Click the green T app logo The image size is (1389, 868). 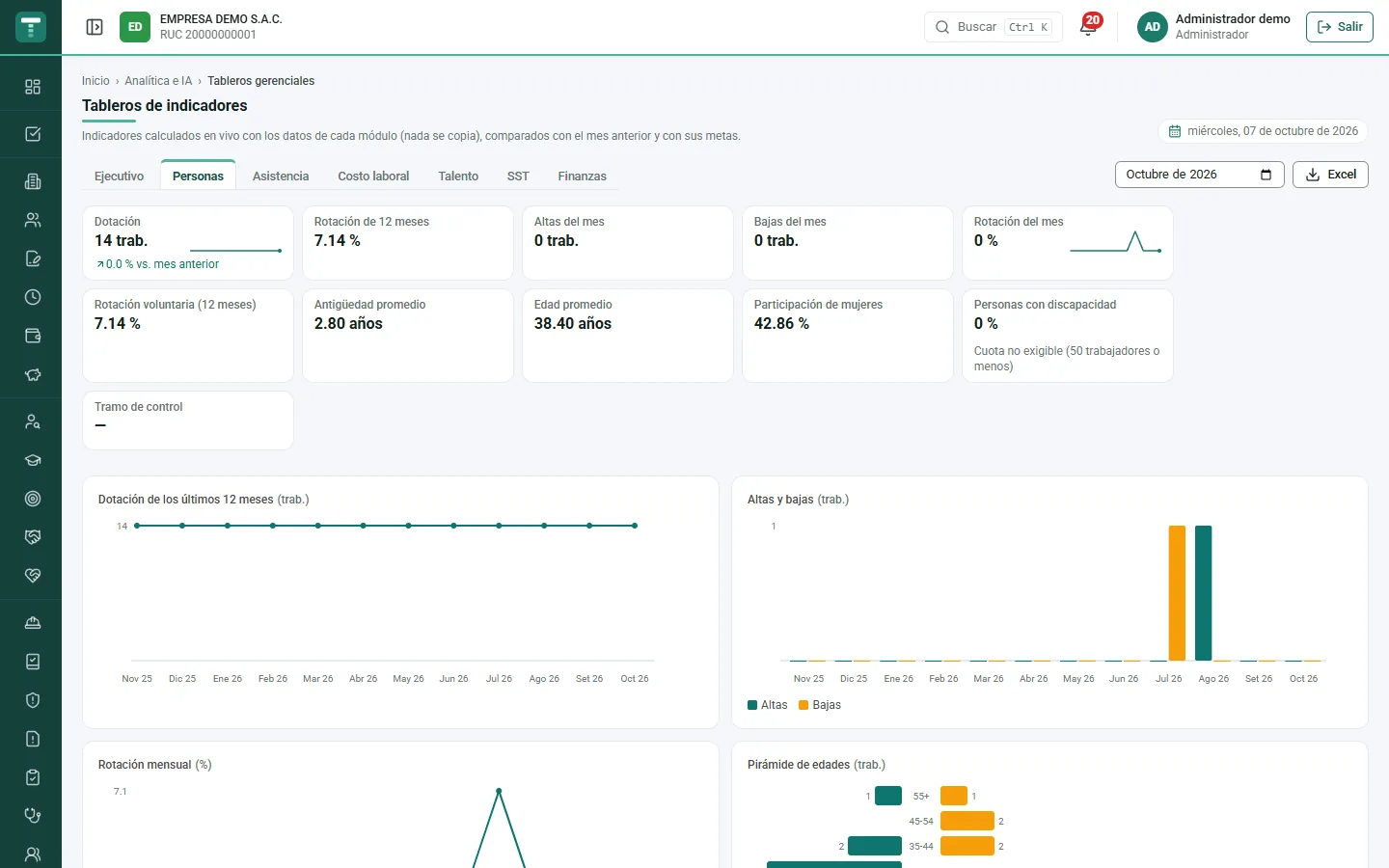point(31,27)
